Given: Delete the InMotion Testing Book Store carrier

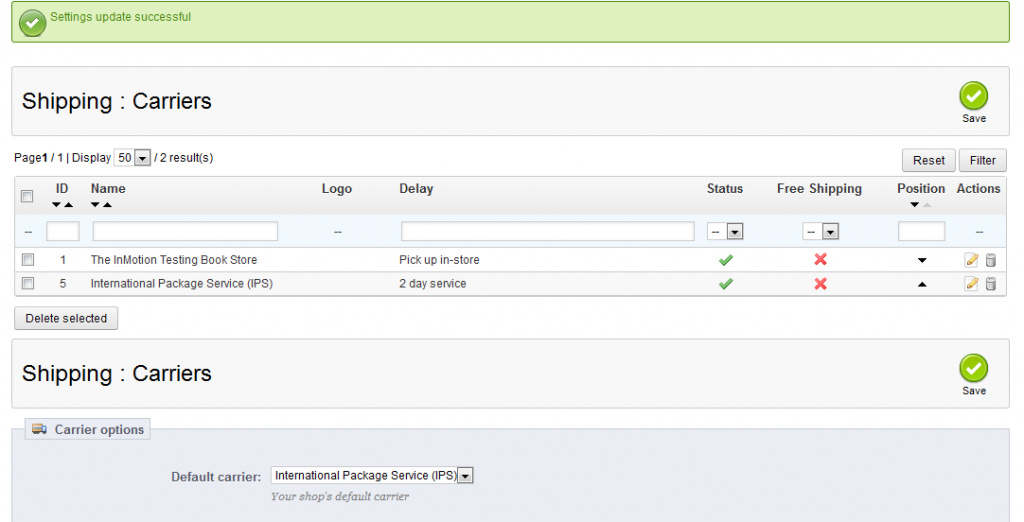Looking at the screenshot, I should click(991, 260).
